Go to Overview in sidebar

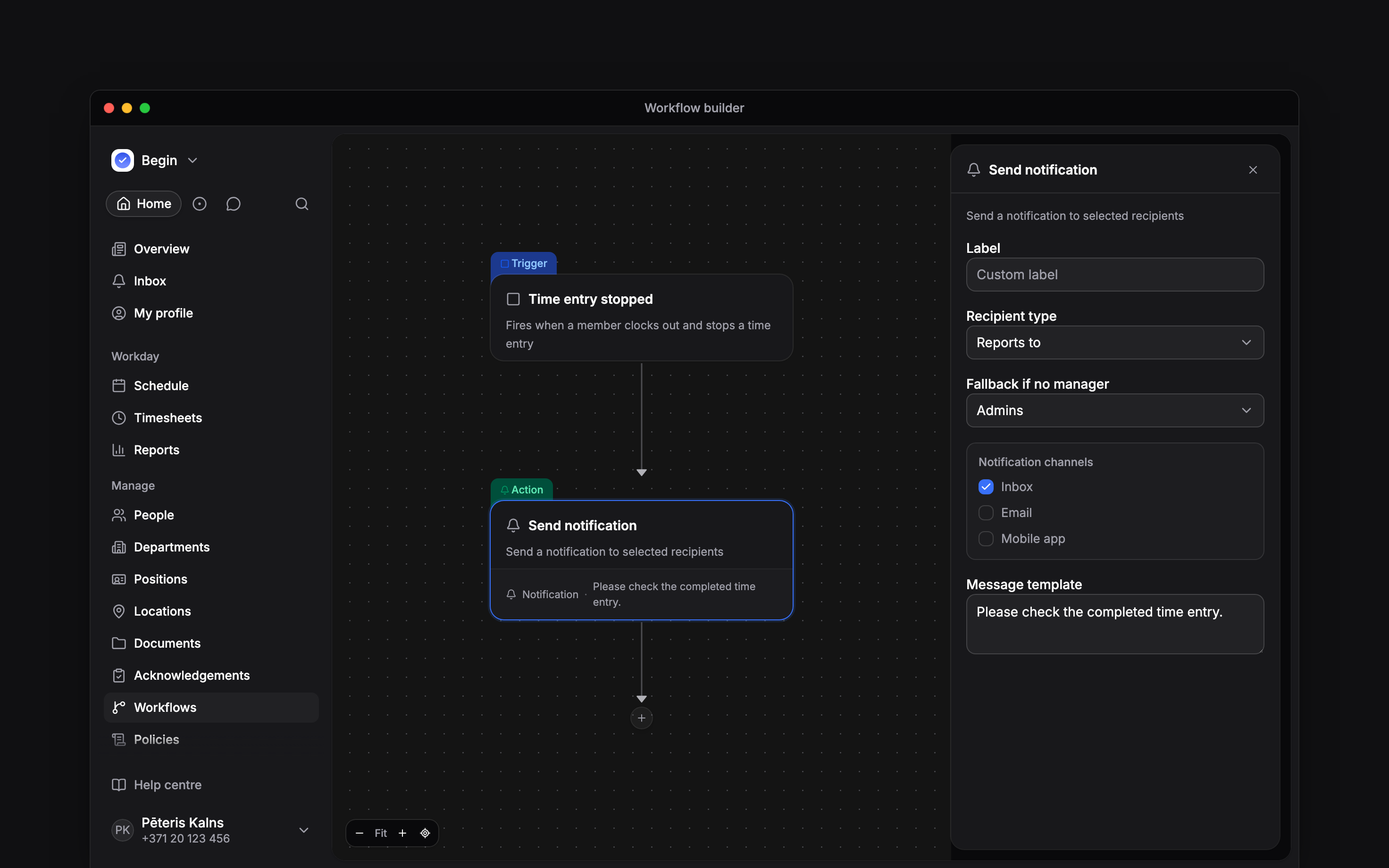(x=211, y=249)
